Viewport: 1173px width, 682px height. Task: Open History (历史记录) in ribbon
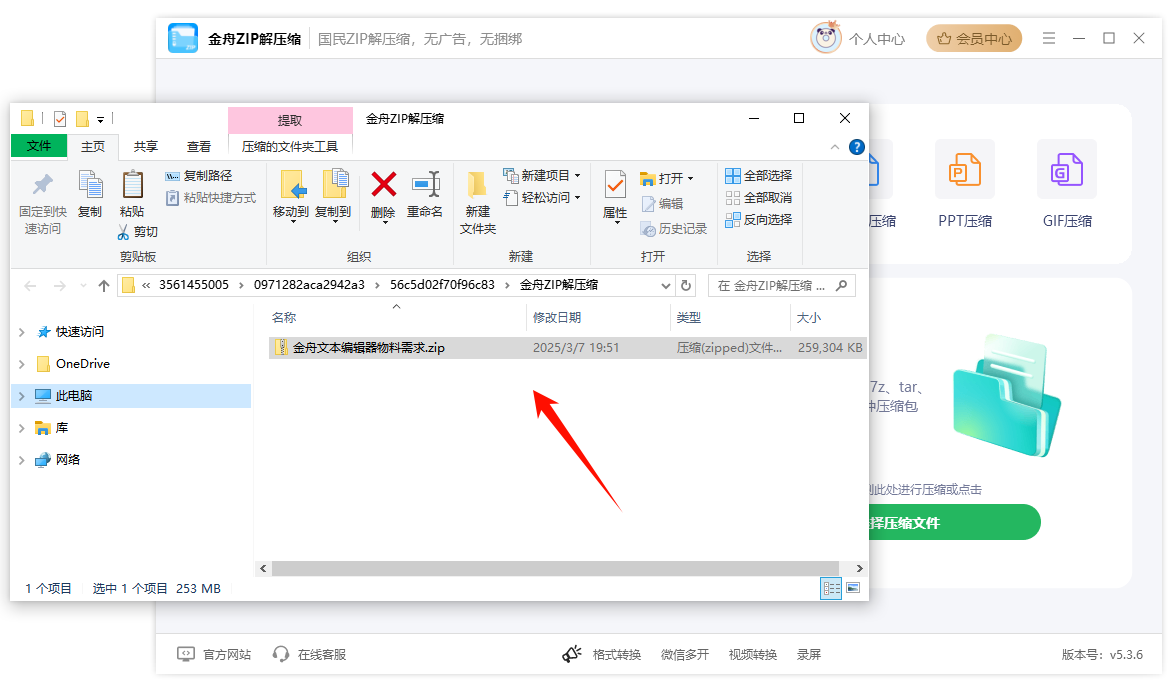point(673,229)
